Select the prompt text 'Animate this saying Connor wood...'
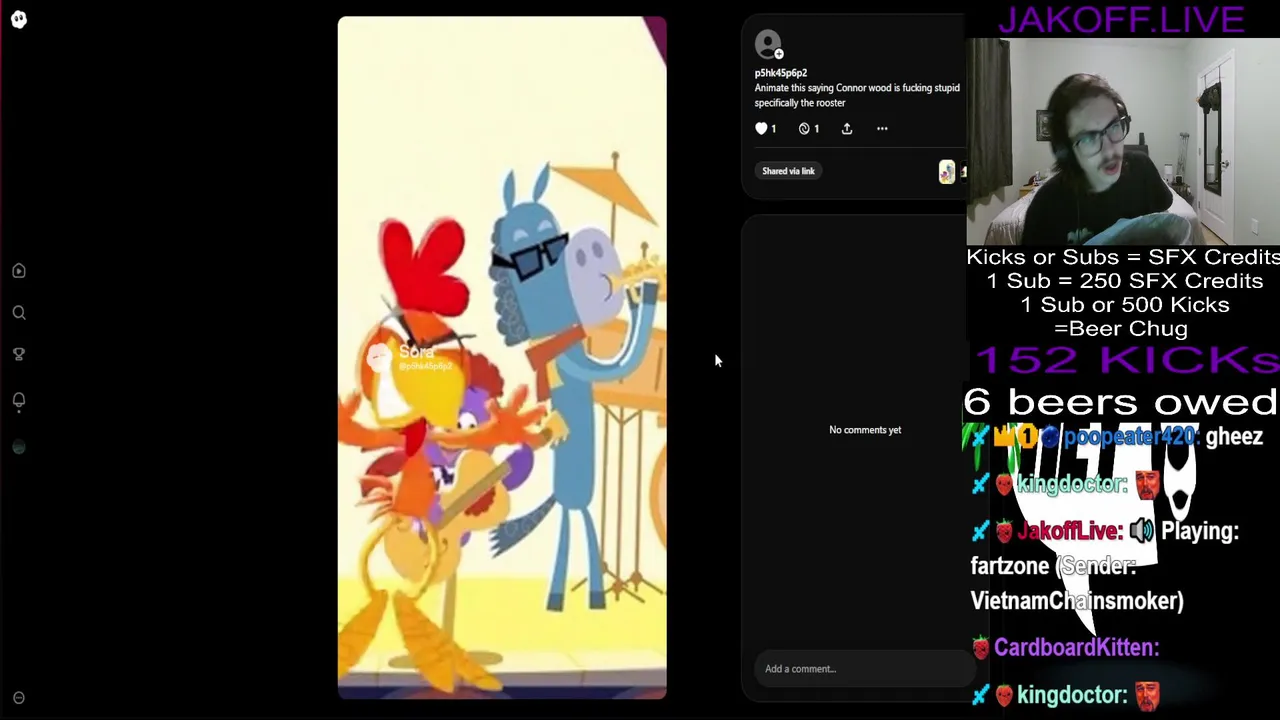Screen dimensions: 1280x720 click(x=857, y=95)
